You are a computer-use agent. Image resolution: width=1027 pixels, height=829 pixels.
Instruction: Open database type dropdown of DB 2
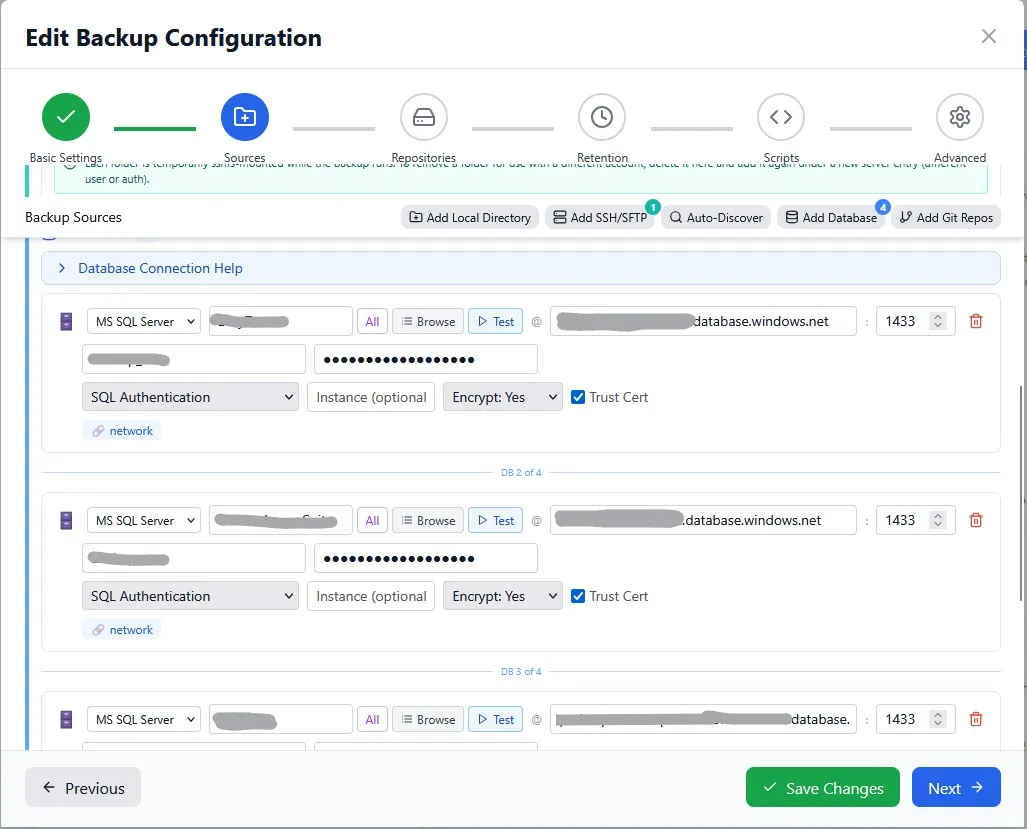pyautogui.click(x=143, y=521)
